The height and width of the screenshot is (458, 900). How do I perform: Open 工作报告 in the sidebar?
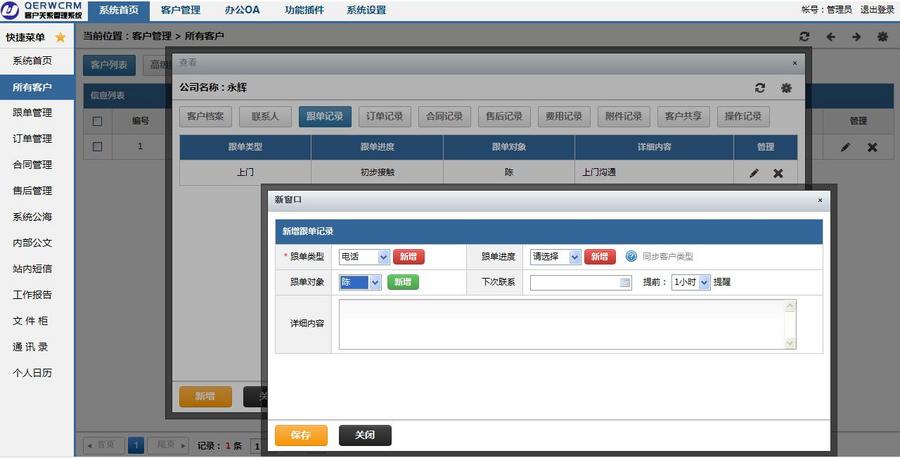coord(32,294)
